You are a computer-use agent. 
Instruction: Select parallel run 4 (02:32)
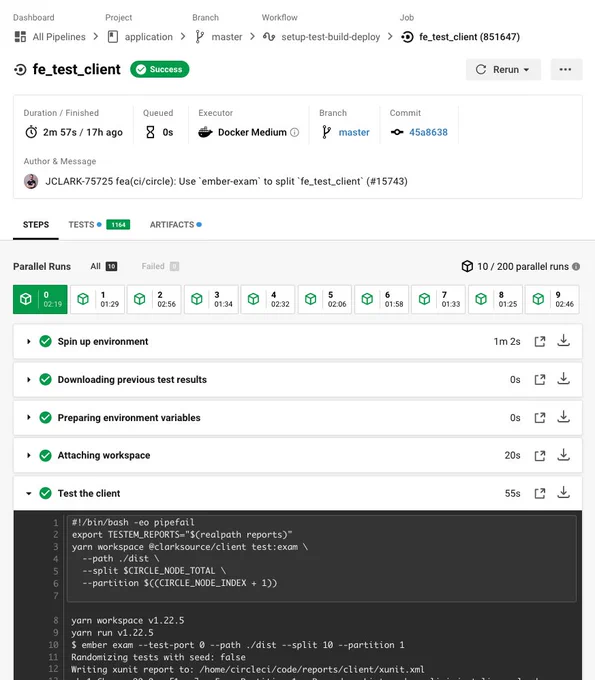[x=268, y=299]
